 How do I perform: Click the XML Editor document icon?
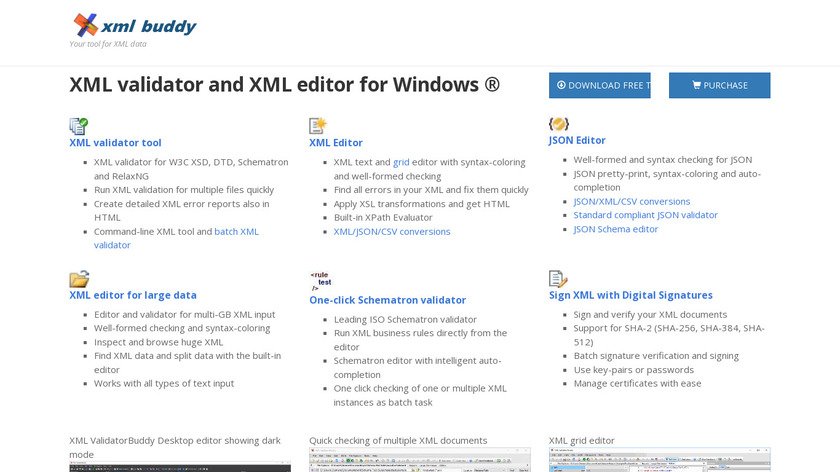[x=318, y=126]
